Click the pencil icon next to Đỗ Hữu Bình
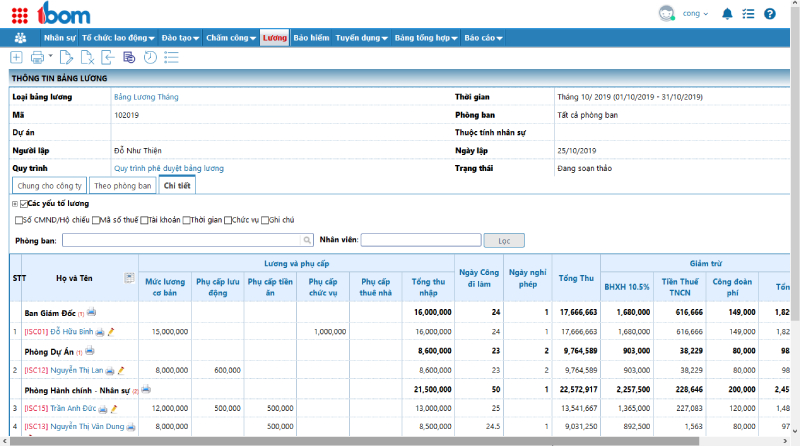800x446 pixels. click(111, 332)
